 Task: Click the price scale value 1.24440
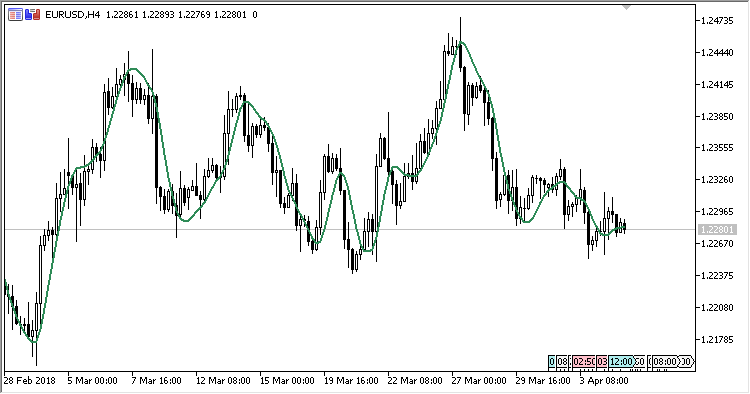click(x=717, y=53)
